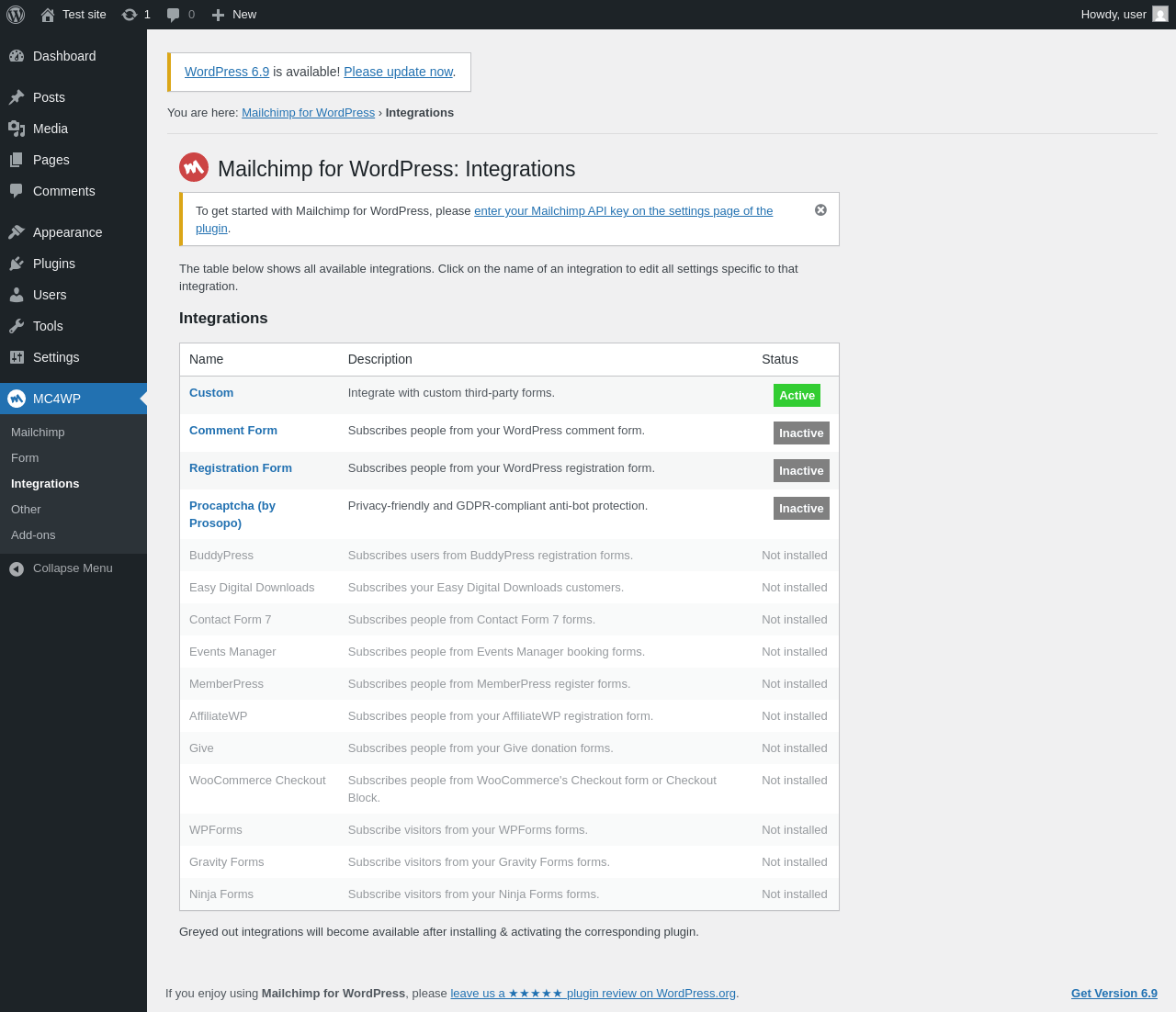This screenshot has width=1176, height=1012.
Task: Open the Pages menu label
Action: point(51,160)
